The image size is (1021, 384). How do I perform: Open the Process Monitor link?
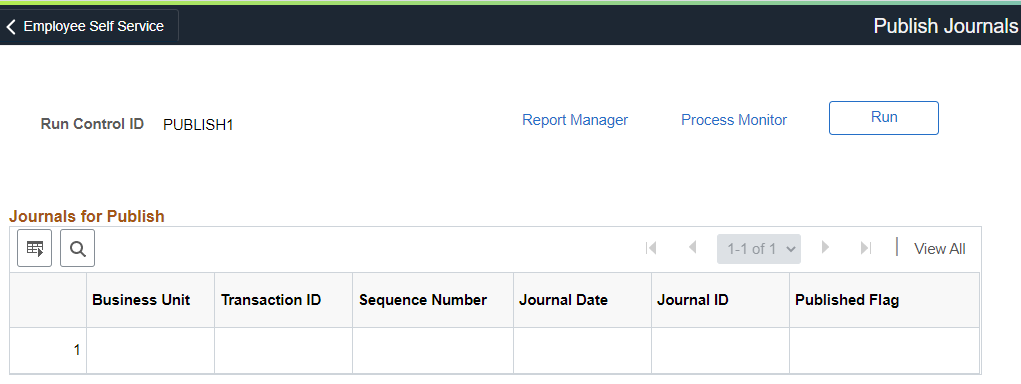(x=734, y=120)
